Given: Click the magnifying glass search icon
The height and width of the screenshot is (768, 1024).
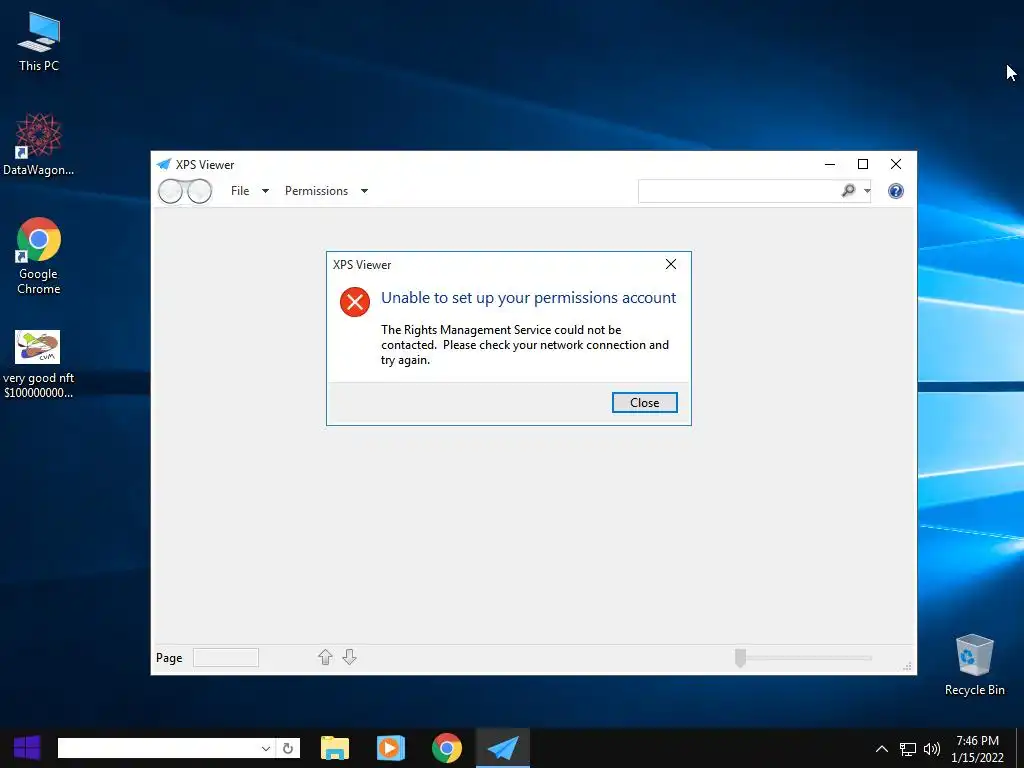Looking at the screenshot, I should (x=848, y=191).
